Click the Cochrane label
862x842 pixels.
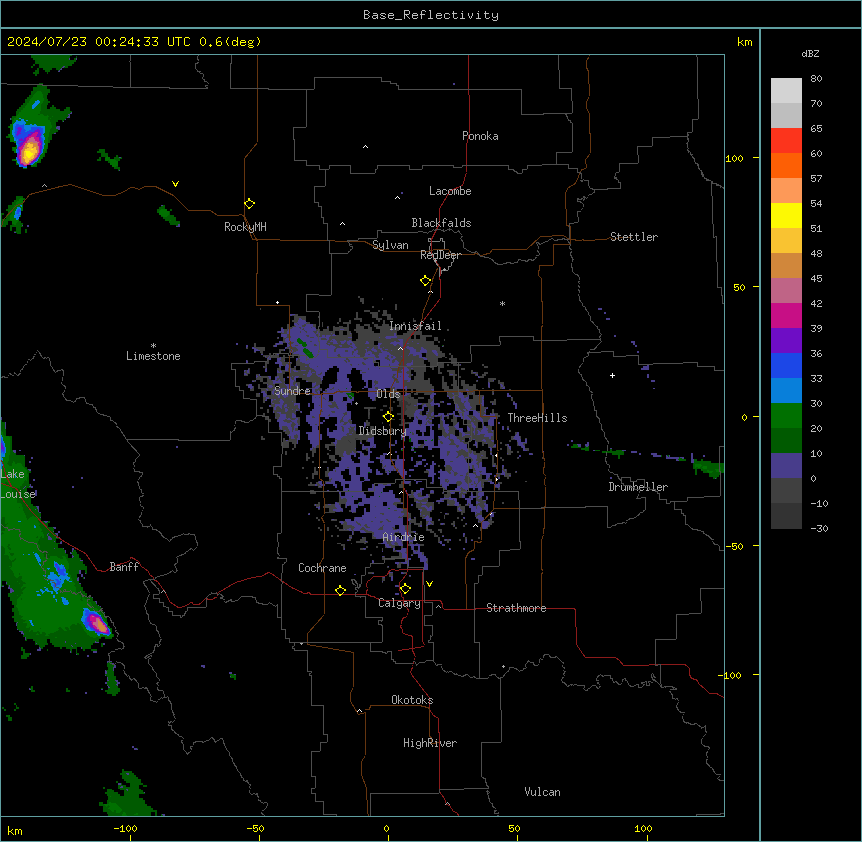point(322,568)
